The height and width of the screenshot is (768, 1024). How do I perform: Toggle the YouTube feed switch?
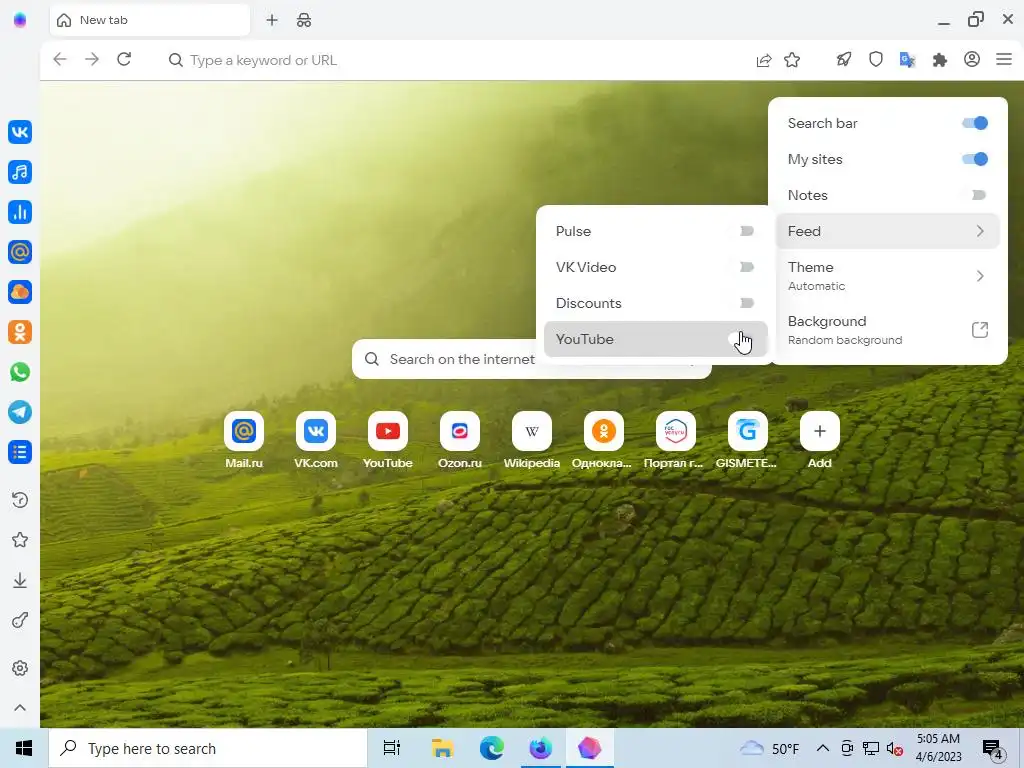[x=741, y=339]
